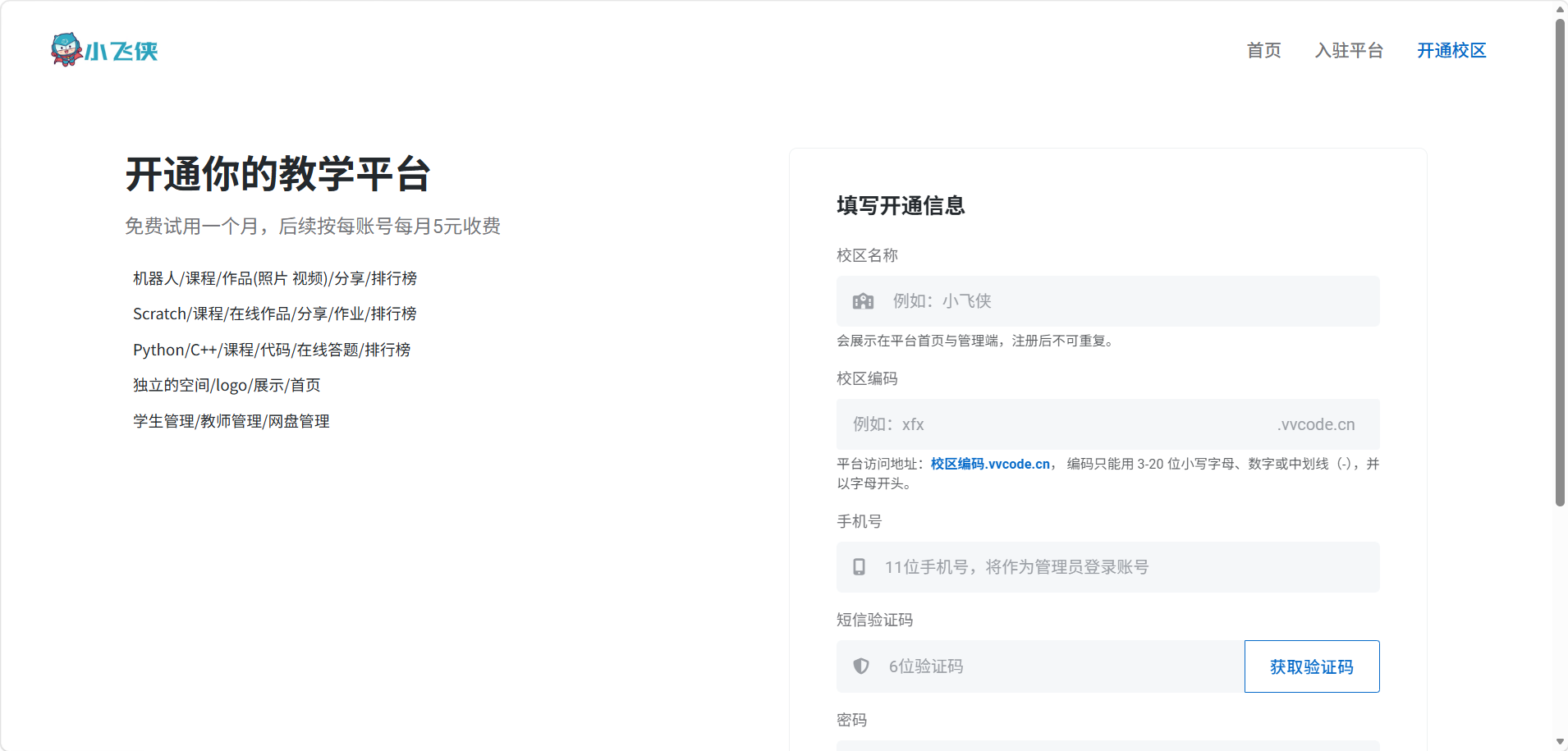Go to 首页 in navigation
Viewport: 1568px width, 751px height.
coord(1263,51)
